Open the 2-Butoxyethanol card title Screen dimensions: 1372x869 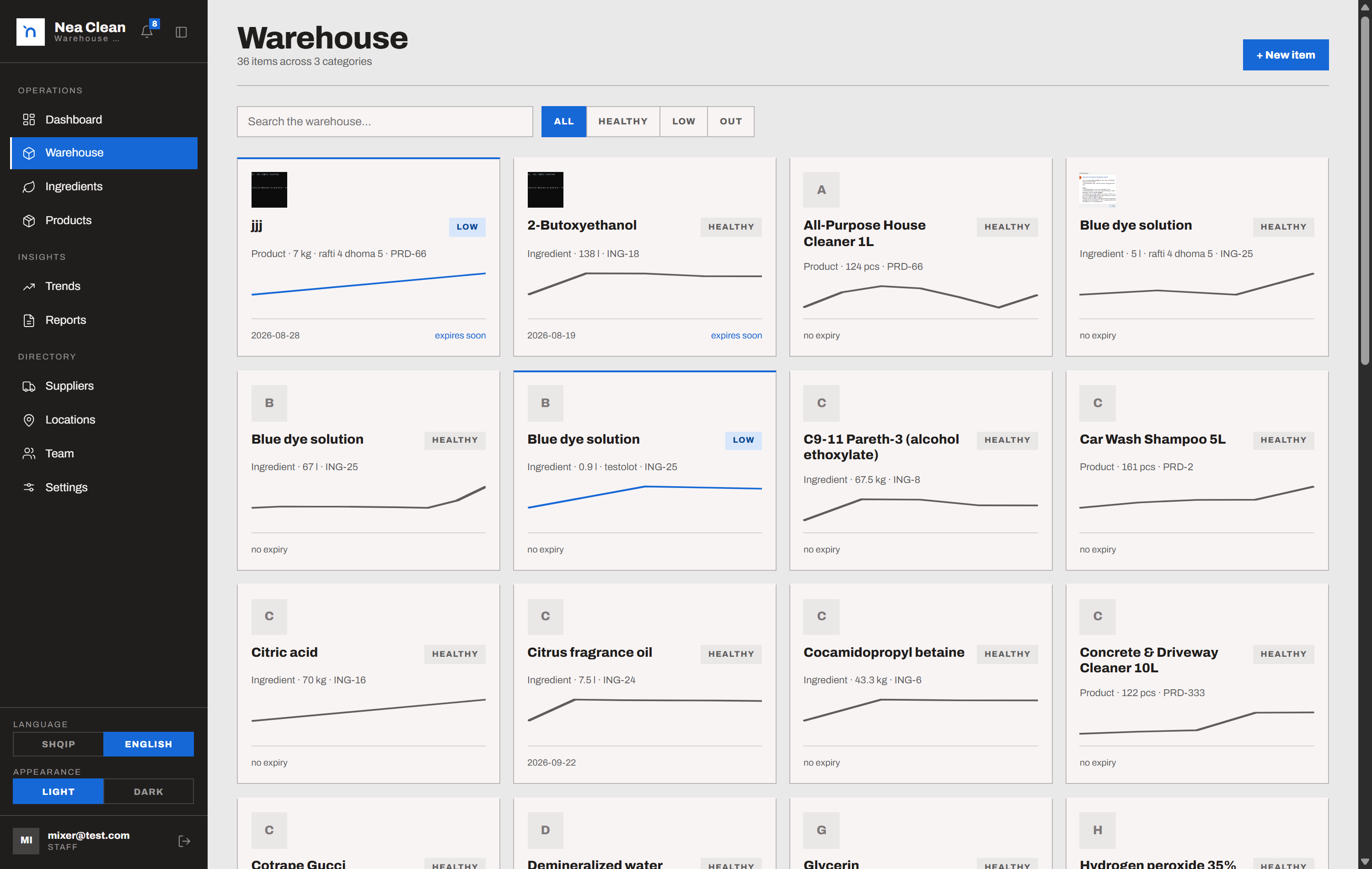[x=582, y=225]
